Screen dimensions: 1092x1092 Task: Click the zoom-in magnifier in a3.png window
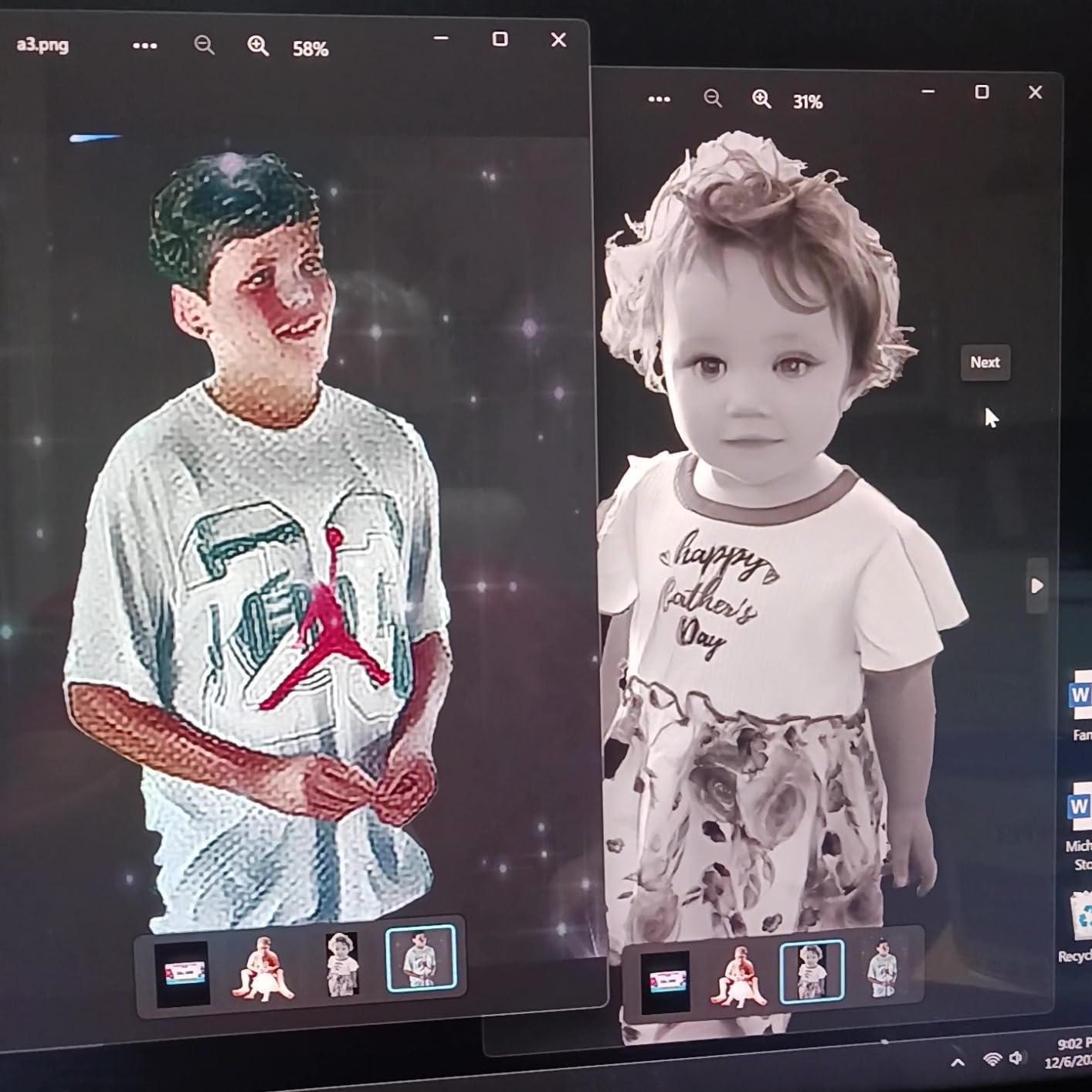click(x=259, y=46)
